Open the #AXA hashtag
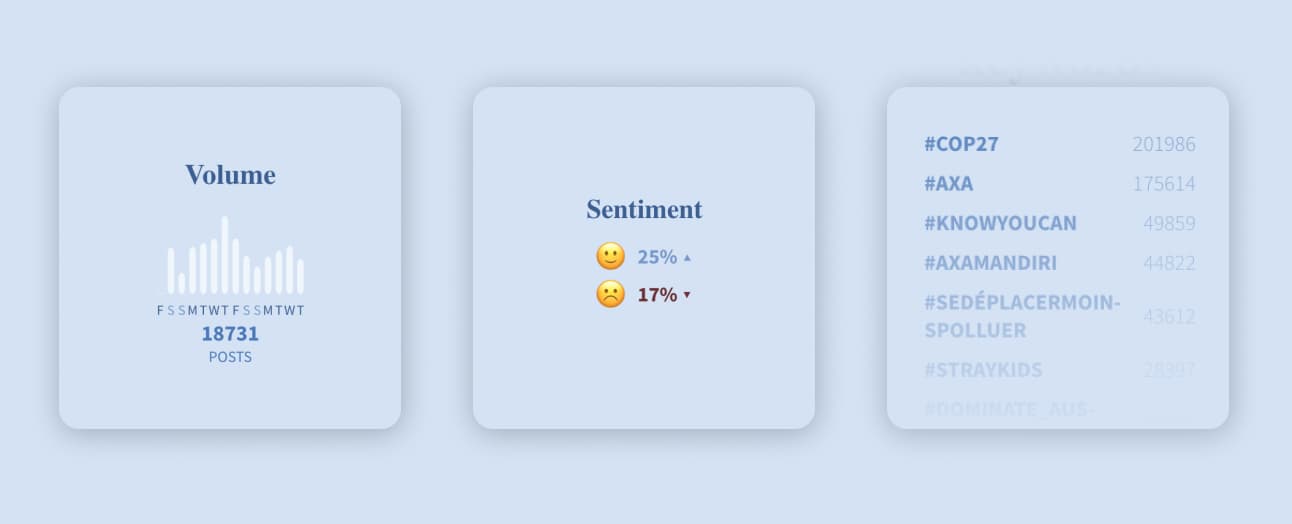Image resolution: width=1292 pixels, height=524 pixels. tap(948, 184)
